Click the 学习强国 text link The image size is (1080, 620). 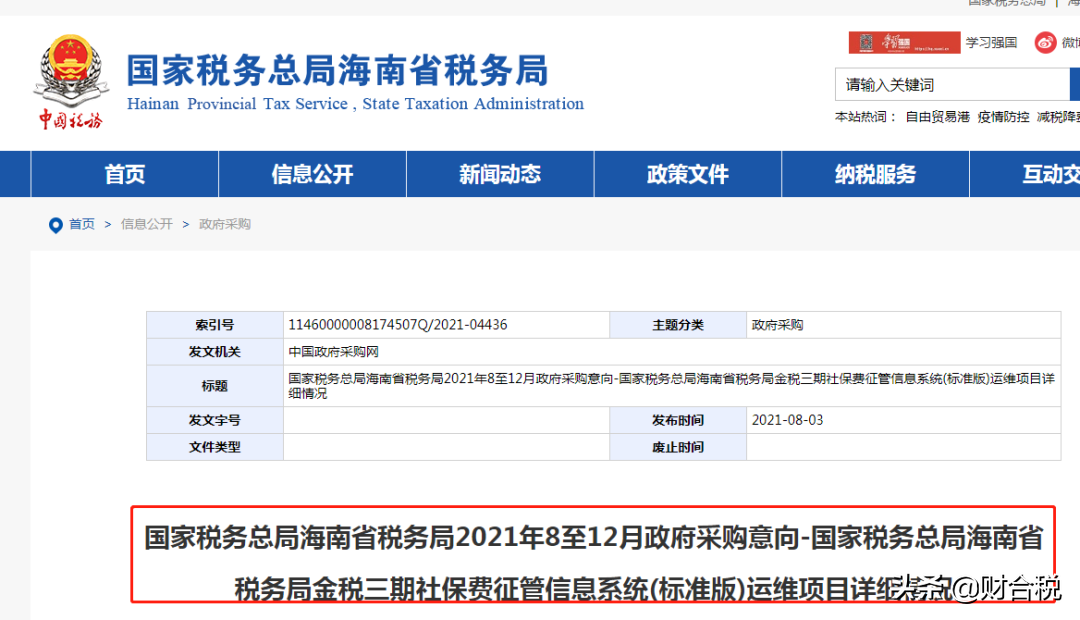pos(991,43)
